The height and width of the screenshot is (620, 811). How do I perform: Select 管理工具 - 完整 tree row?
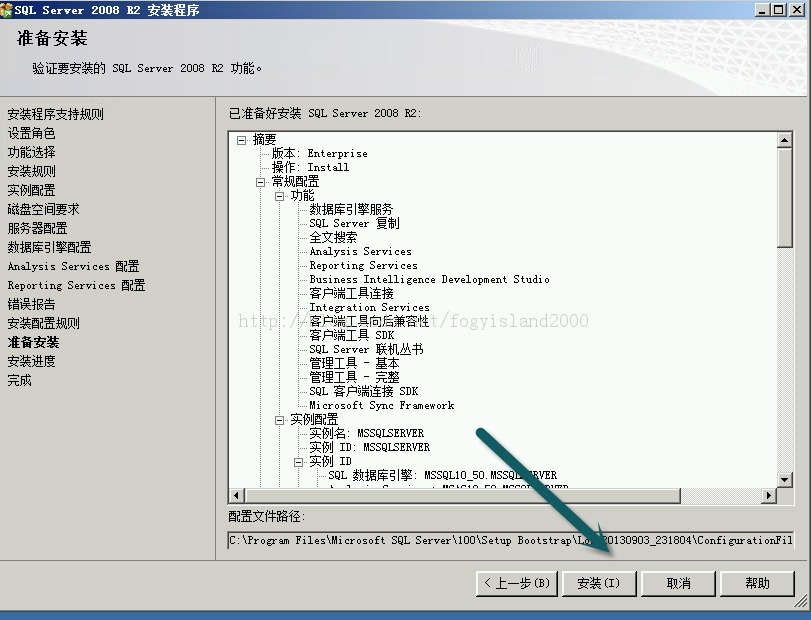point(354,377)
